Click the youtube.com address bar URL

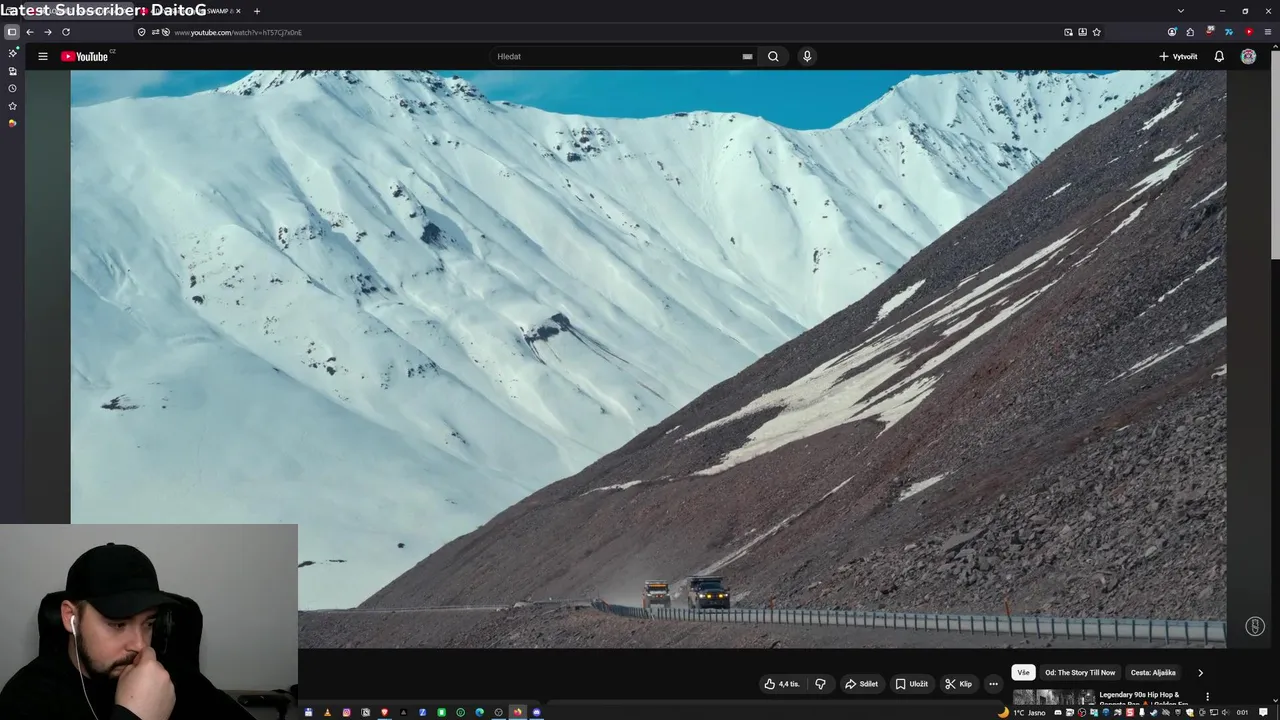click(x=238, y=32)
